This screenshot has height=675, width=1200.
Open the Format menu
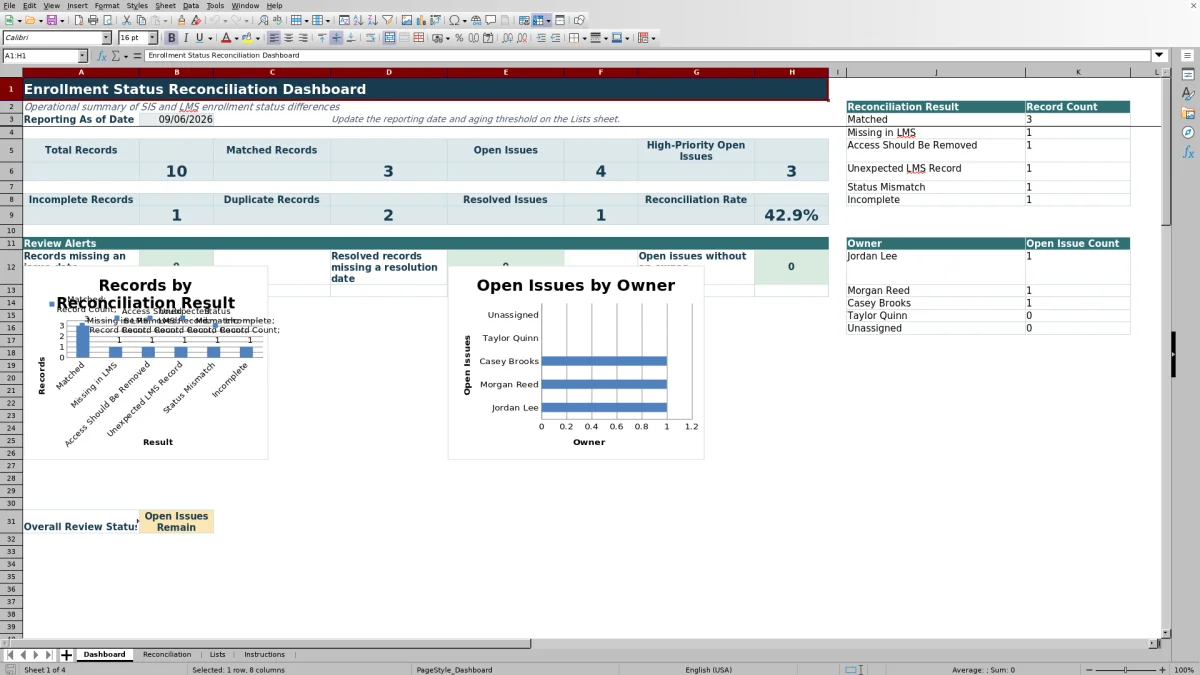click(x=107, y=5)
